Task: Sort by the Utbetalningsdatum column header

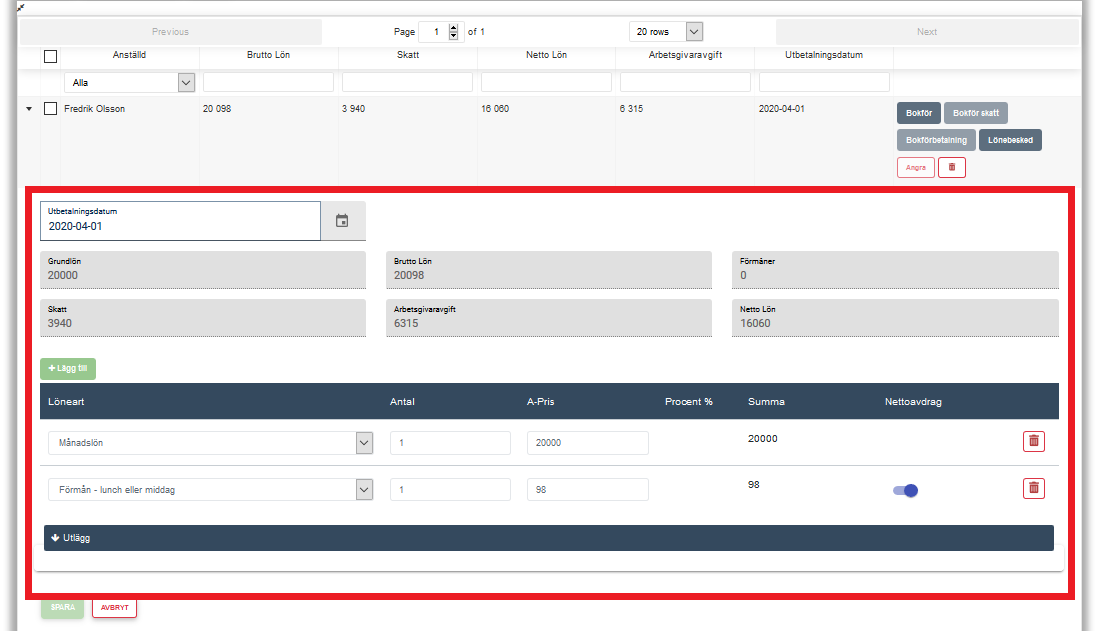Action: click(x=823, y=55)
